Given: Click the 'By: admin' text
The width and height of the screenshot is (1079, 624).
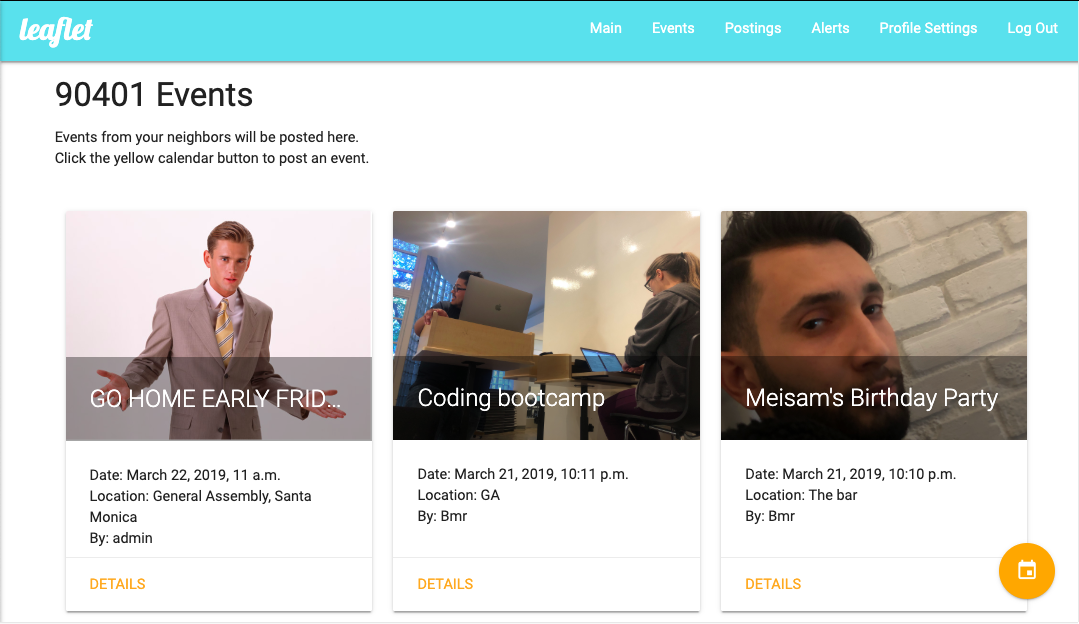Looking at the screenshot, I should (x=121, y=538).
